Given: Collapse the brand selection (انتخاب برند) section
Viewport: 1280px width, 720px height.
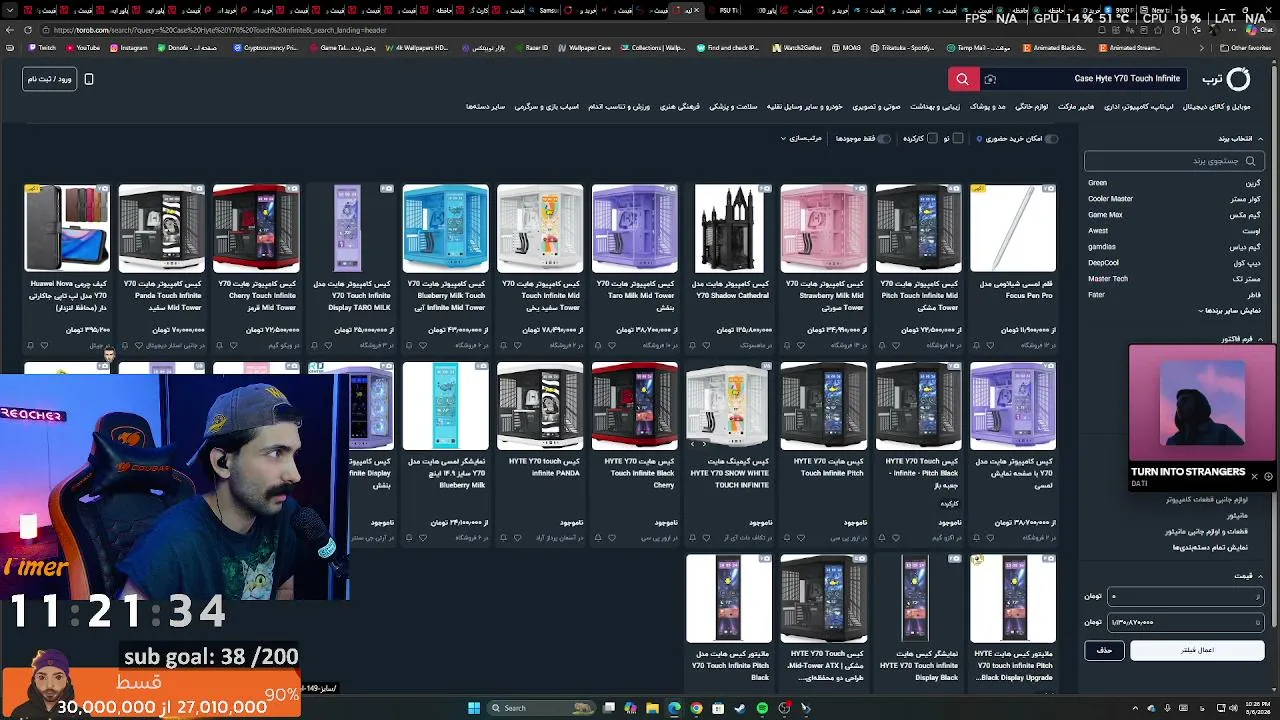Looking at the screenshot, I should (x=1240, y=138).
